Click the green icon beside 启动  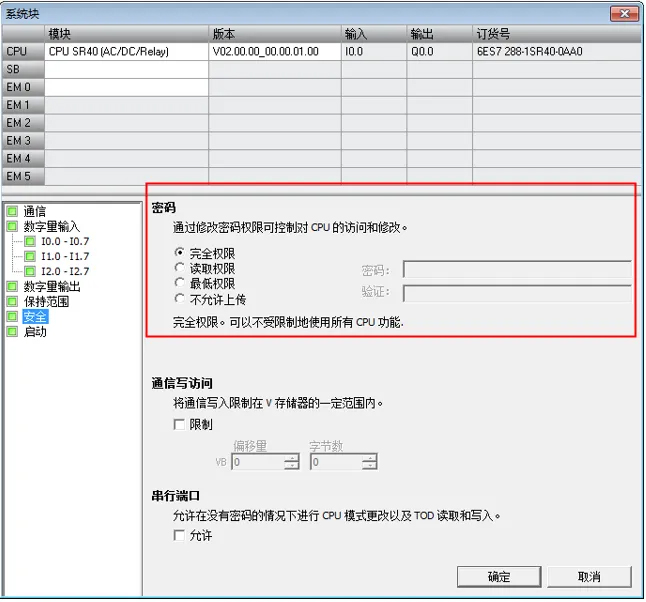coord(12,331)
